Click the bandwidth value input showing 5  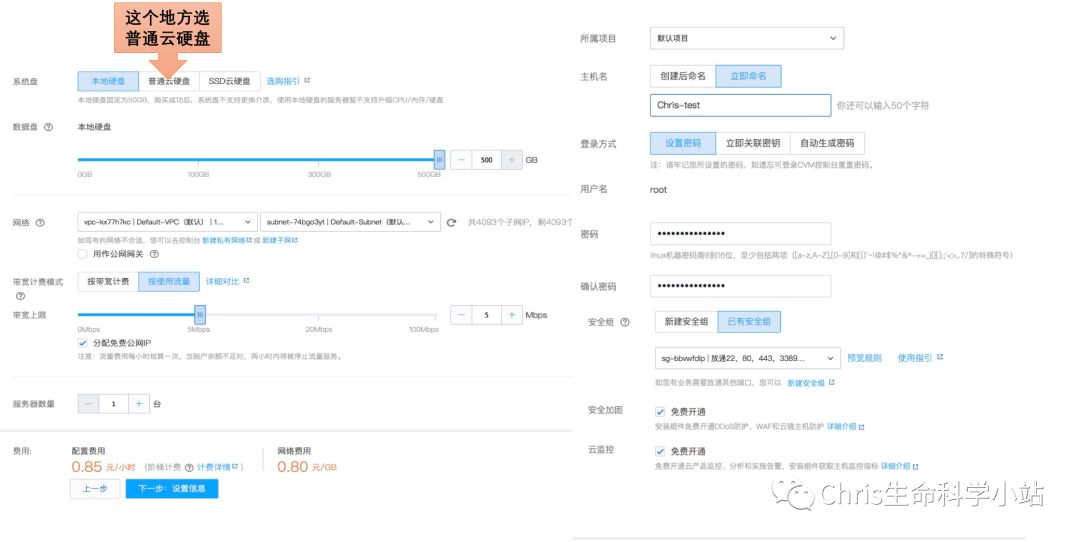click(486, 315)
